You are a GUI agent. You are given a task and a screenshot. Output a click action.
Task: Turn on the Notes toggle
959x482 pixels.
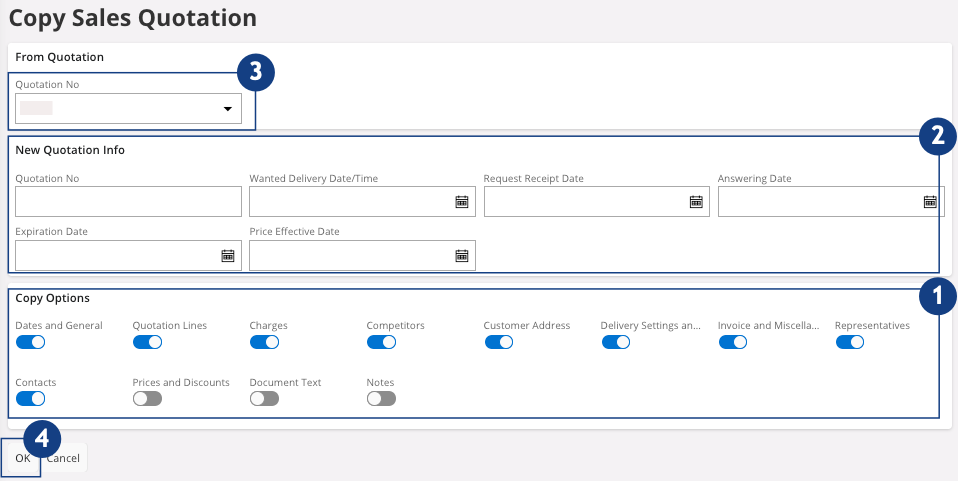[x=381, y=399]
